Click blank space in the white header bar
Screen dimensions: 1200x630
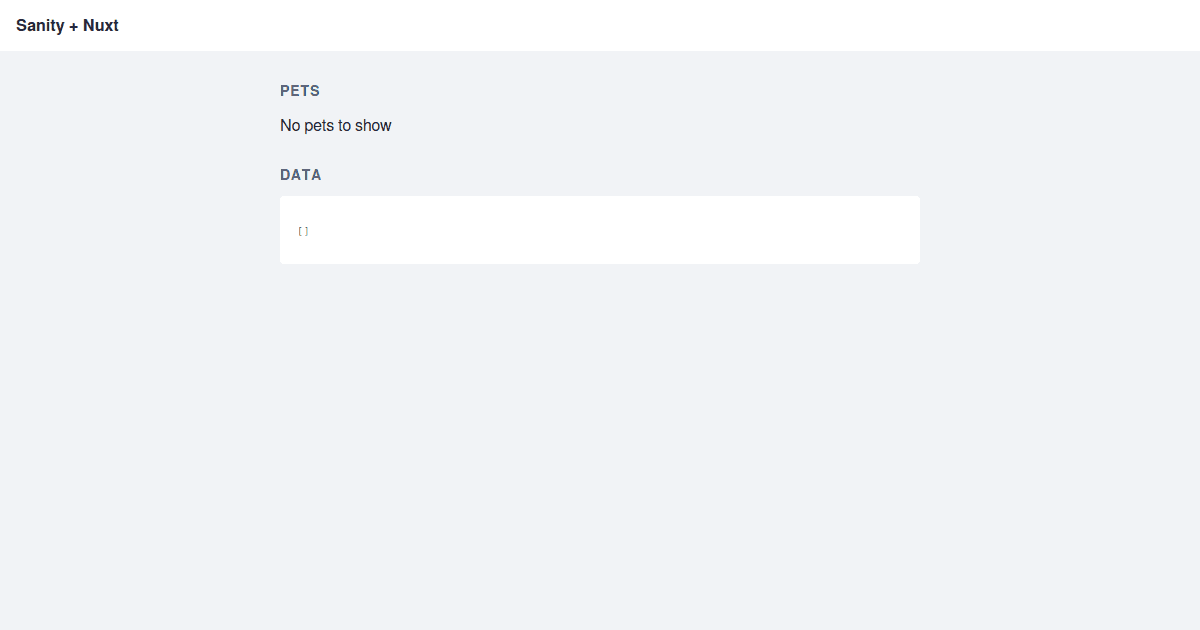coord(650,26)
